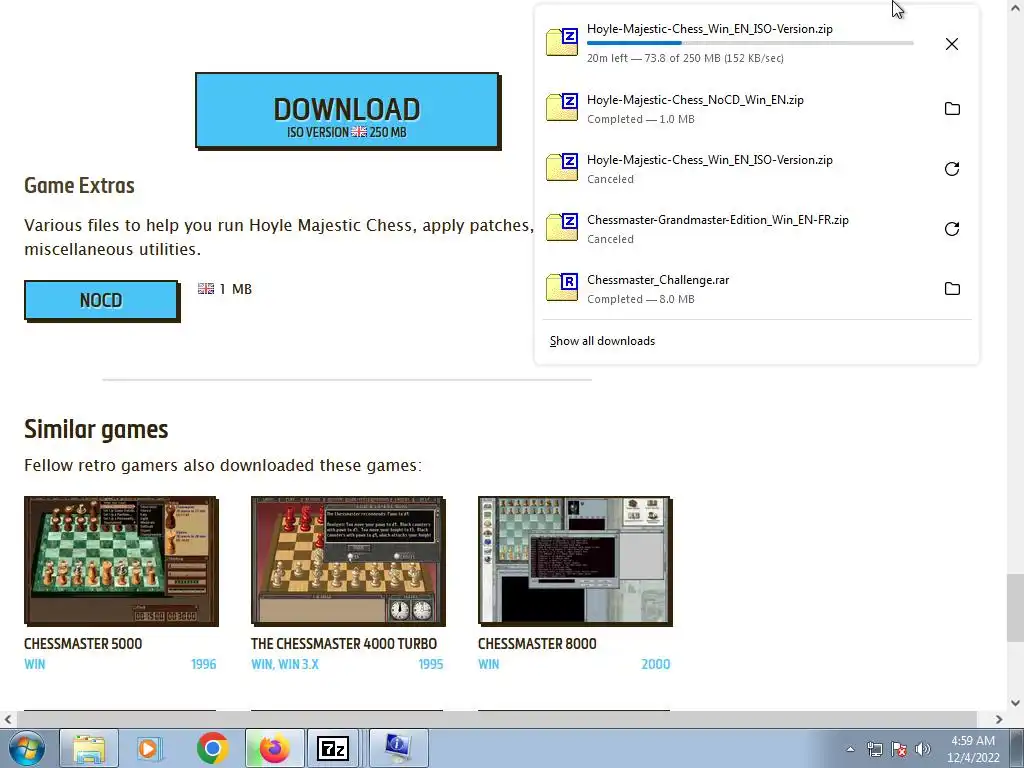This screenshot has height=768, width=1024.
Task: Click WIN platform link under Chessmaster 5000
Action: (35, 664)
